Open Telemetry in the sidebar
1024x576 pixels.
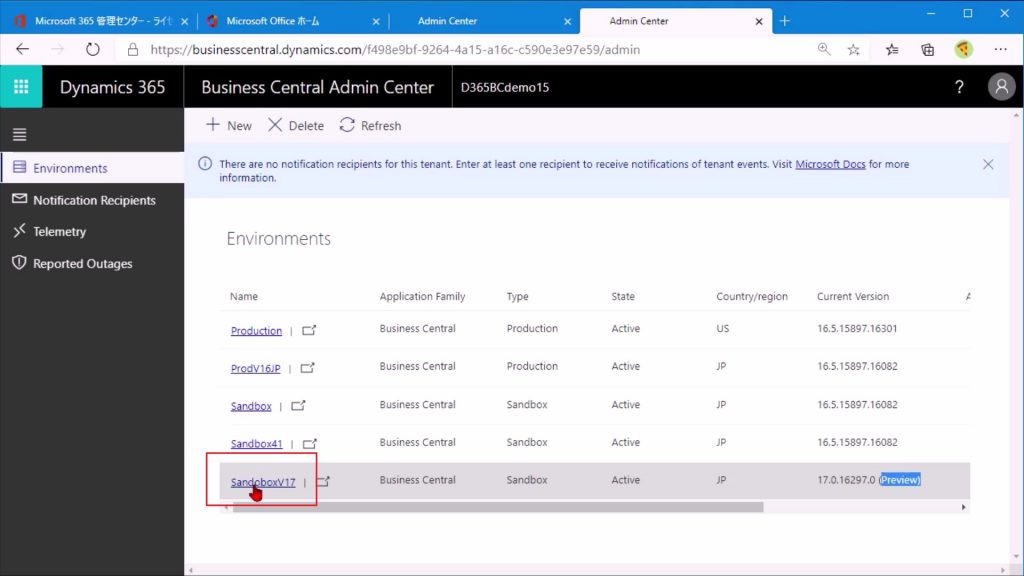tap(92, 231)
